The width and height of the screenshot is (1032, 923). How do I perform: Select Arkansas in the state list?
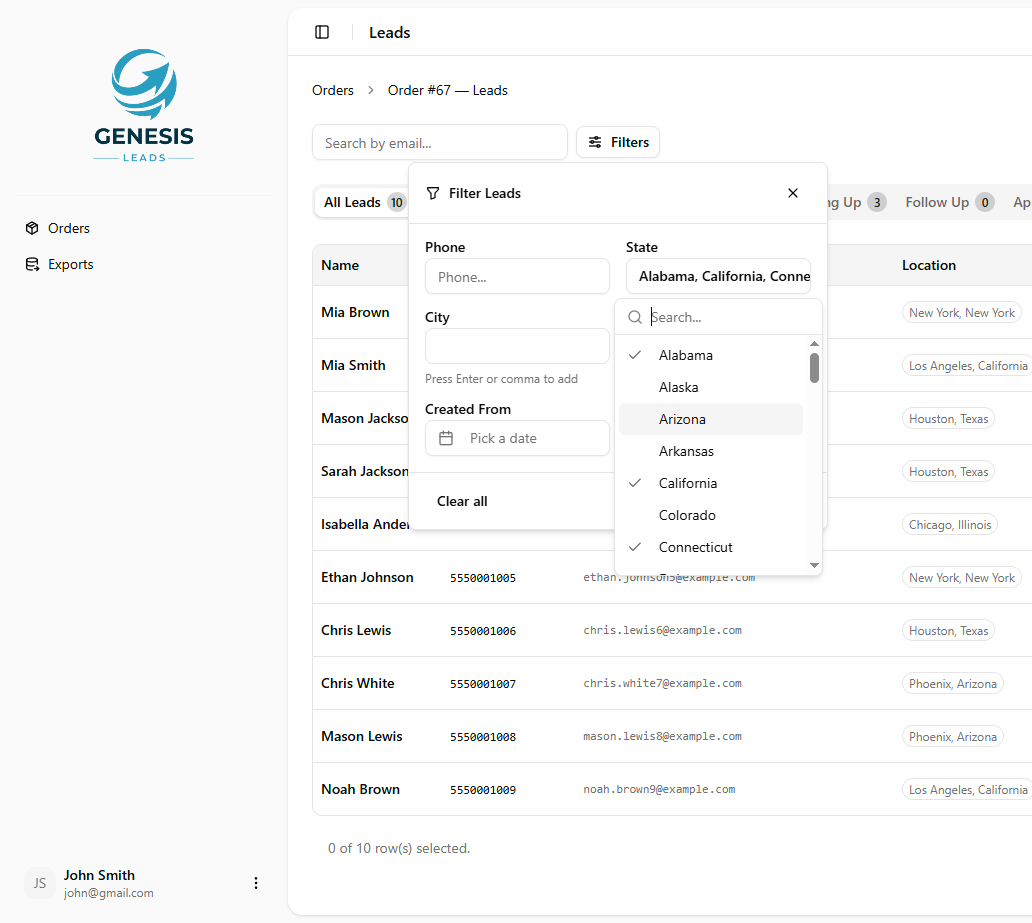(x=711, y=451)
